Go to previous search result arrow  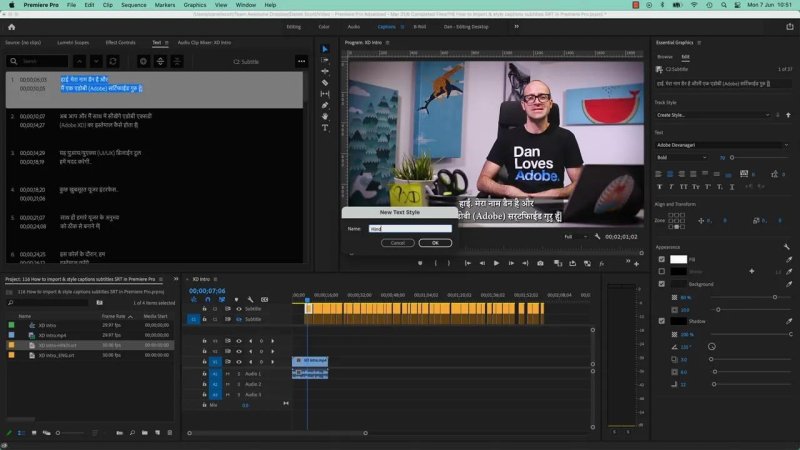(80, 61)
